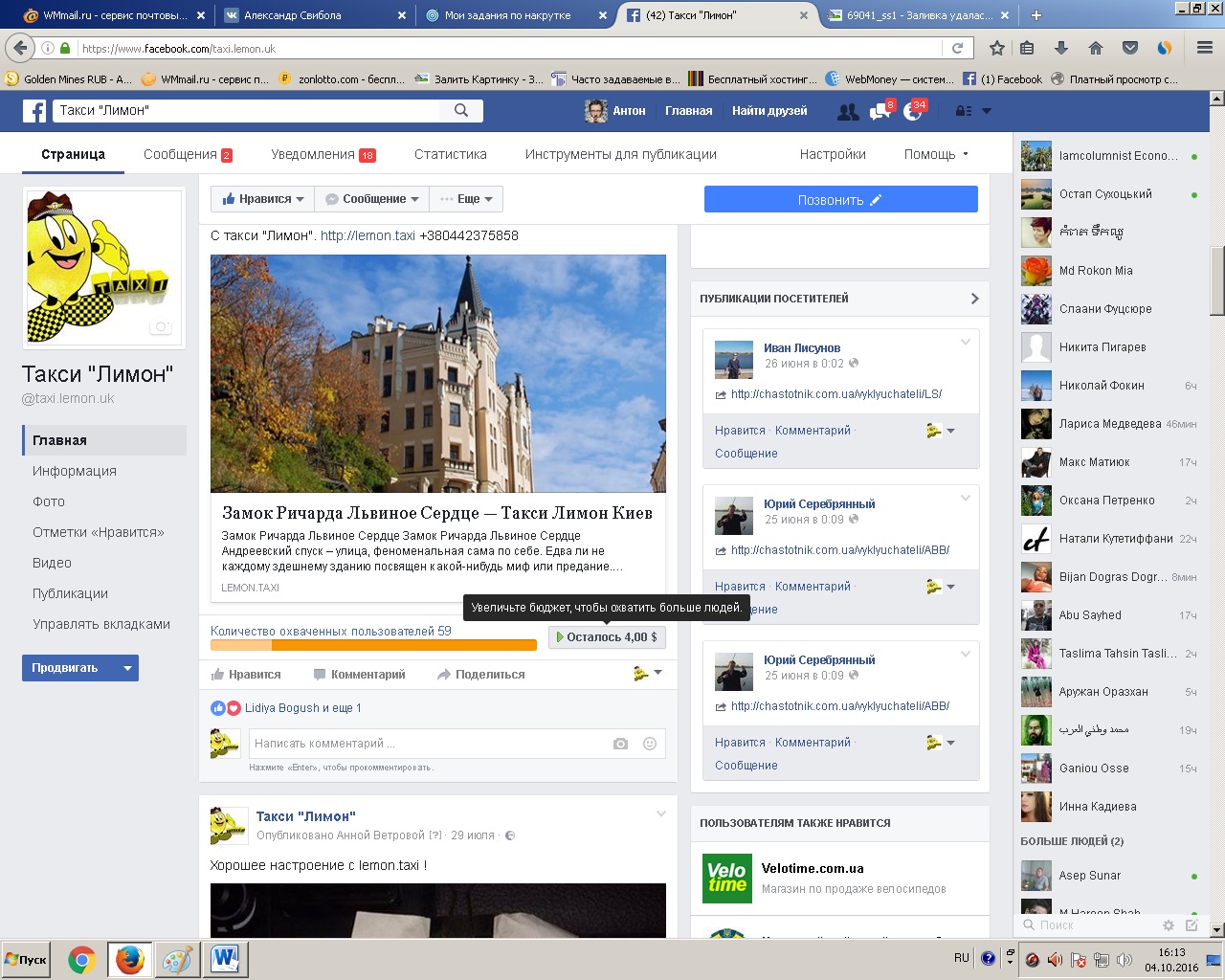This screenshot has height=980, width=1225.
Task: Reload the page from the address bar
Action: tap(957, 48)
